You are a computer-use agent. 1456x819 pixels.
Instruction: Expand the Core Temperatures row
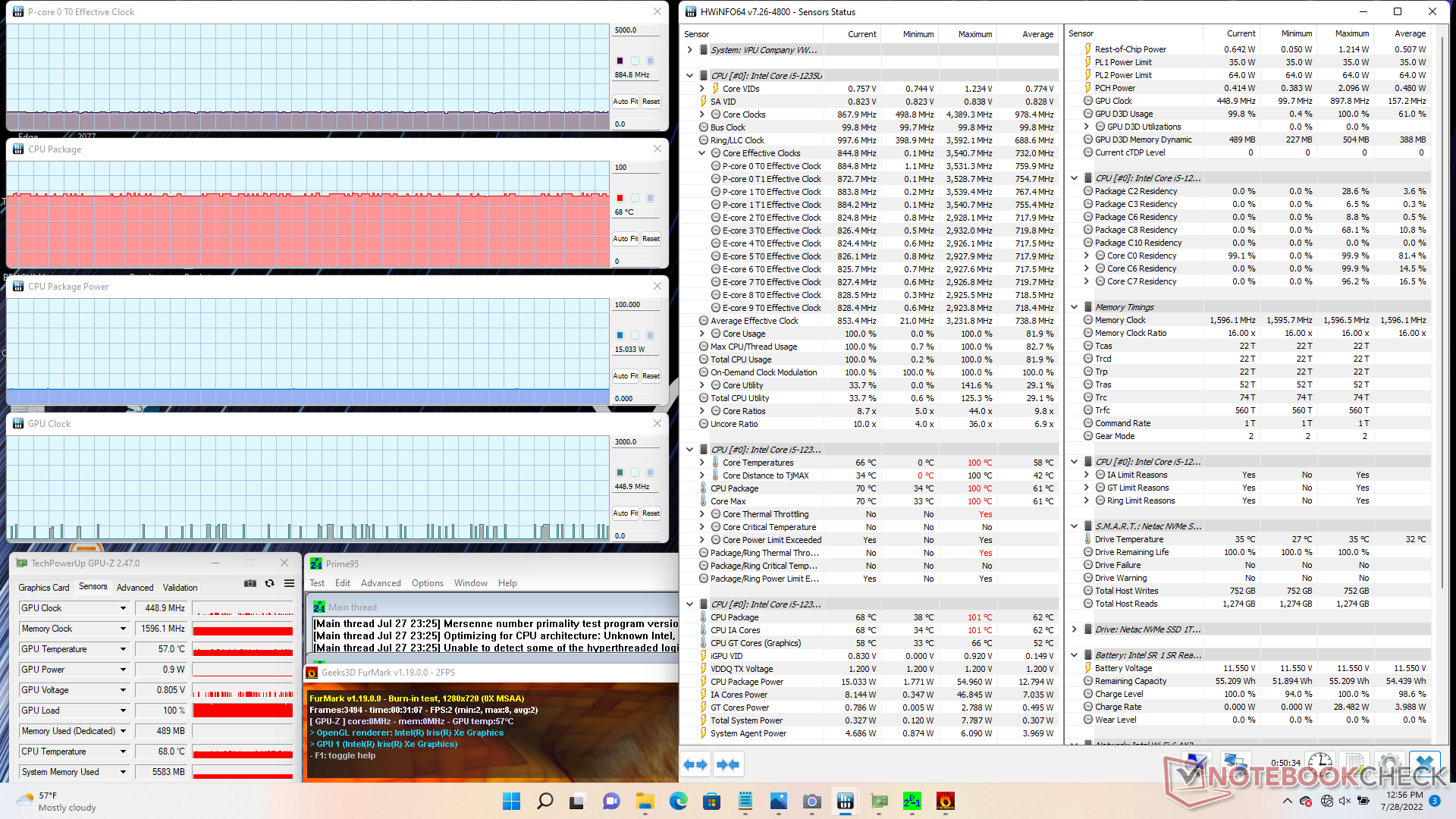pyautogui.click(x=701, y=463)
